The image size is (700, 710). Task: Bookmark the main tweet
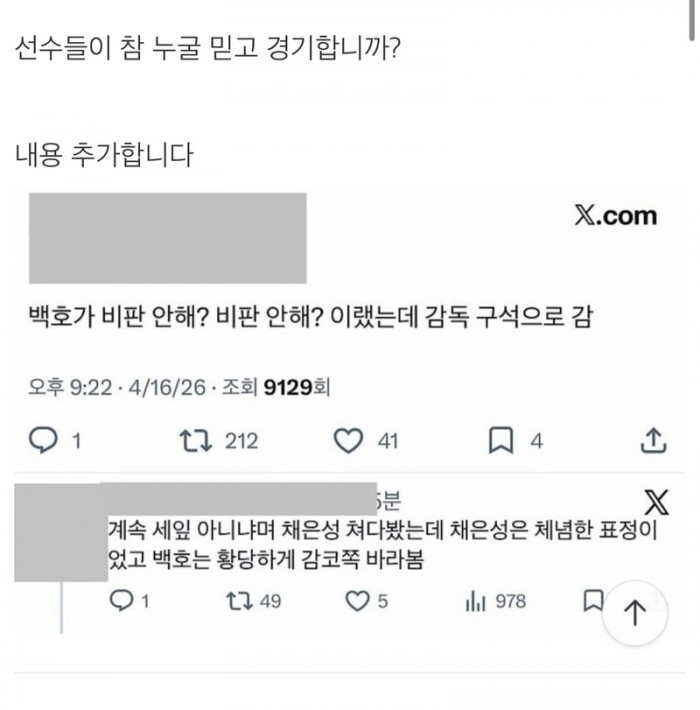click(501, 441)
